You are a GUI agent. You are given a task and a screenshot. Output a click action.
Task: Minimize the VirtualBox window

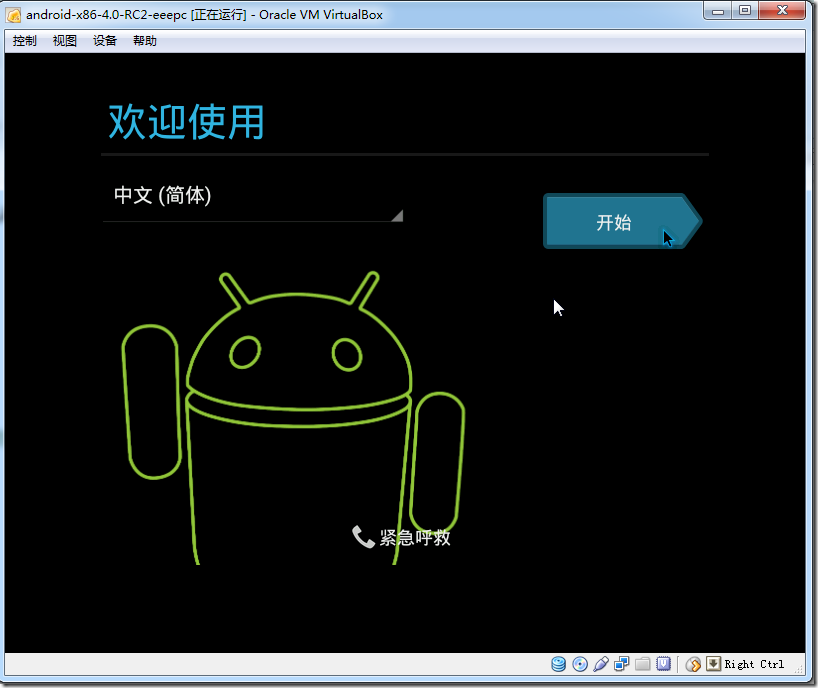[x=718, y=10]
